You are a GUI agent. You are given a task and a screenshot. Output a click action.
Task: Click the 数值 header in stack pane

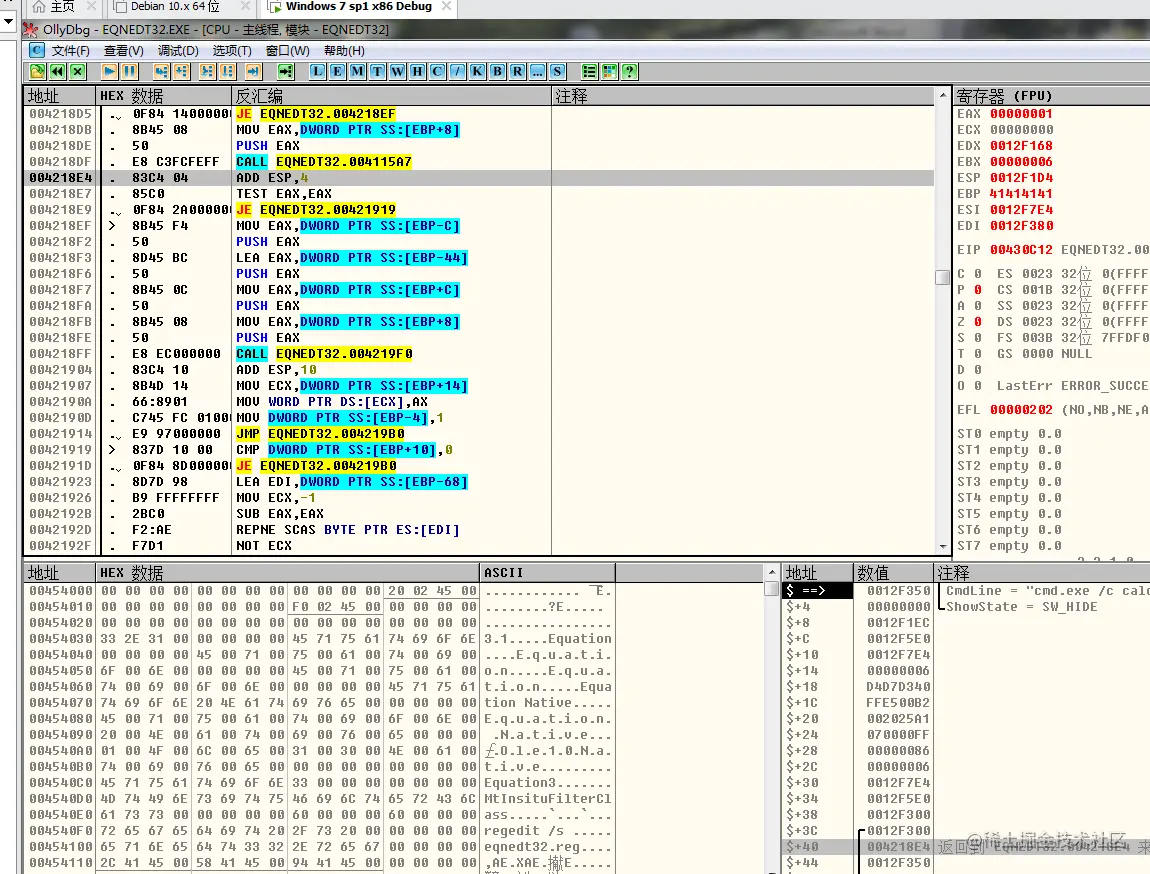coord(893,573)
